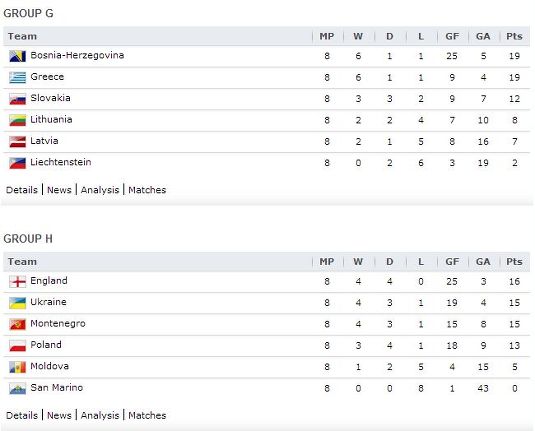535x431 pixels.
Task: Click Pts column header in Group G
Action: pos(514,36)
